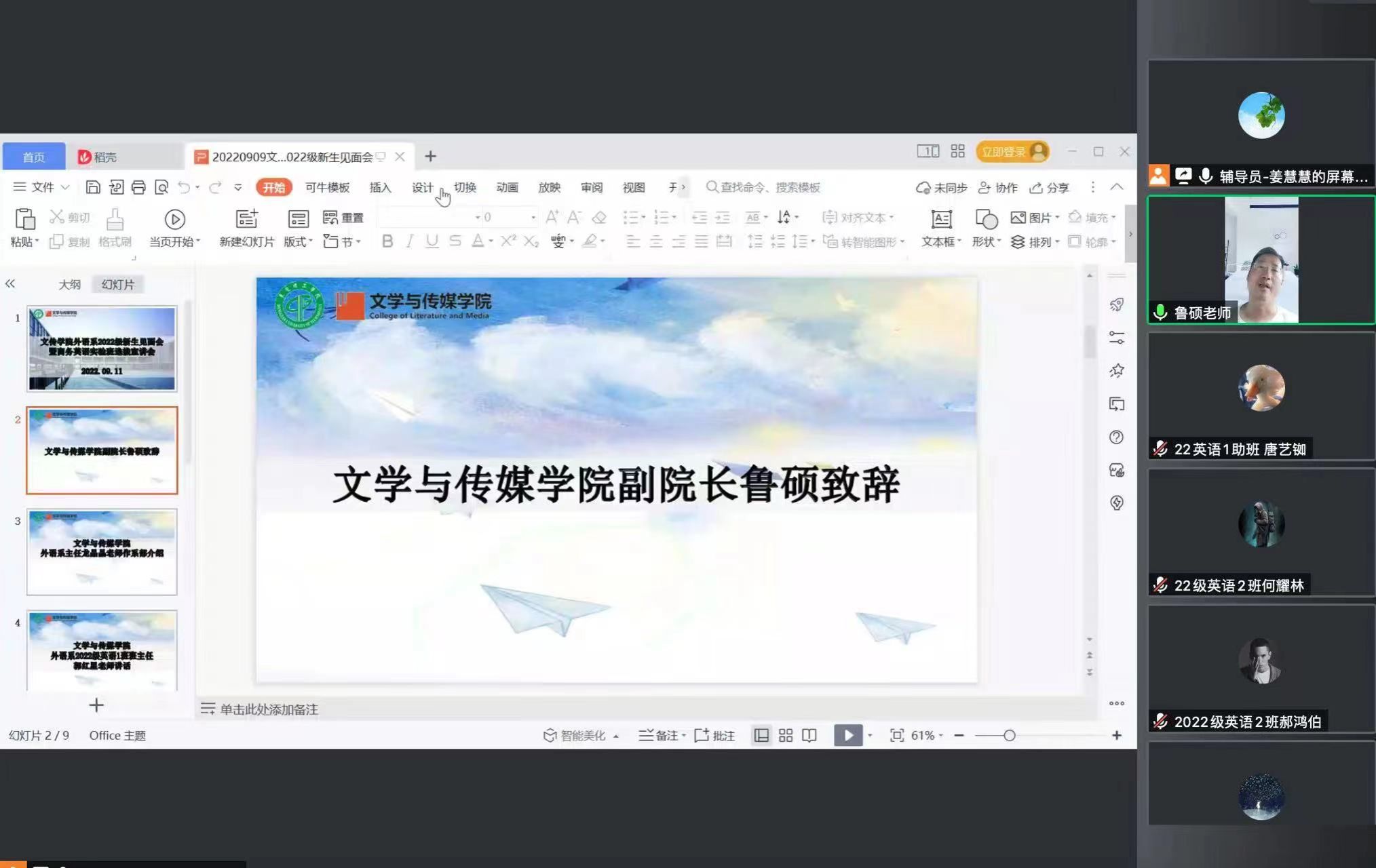Open the 文件 menu dropdown
This screenshot has height=868, width=1376.
click(42, 187)
